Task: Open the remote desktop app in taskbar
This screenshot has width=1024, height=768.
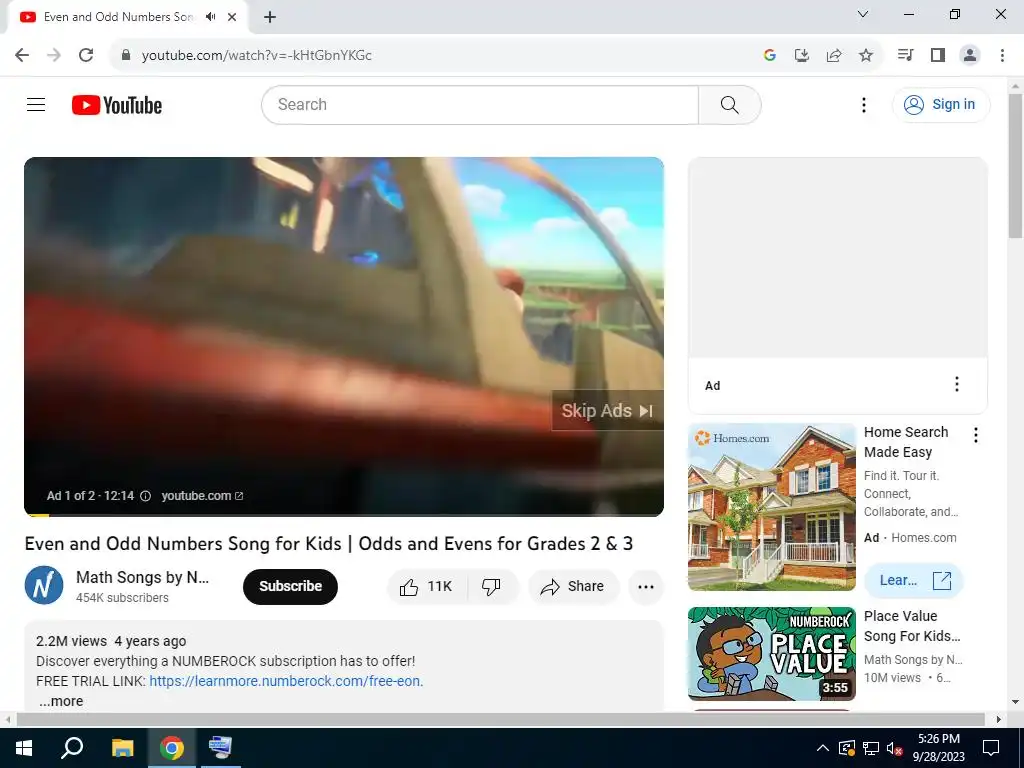Action: coord(220,748)
